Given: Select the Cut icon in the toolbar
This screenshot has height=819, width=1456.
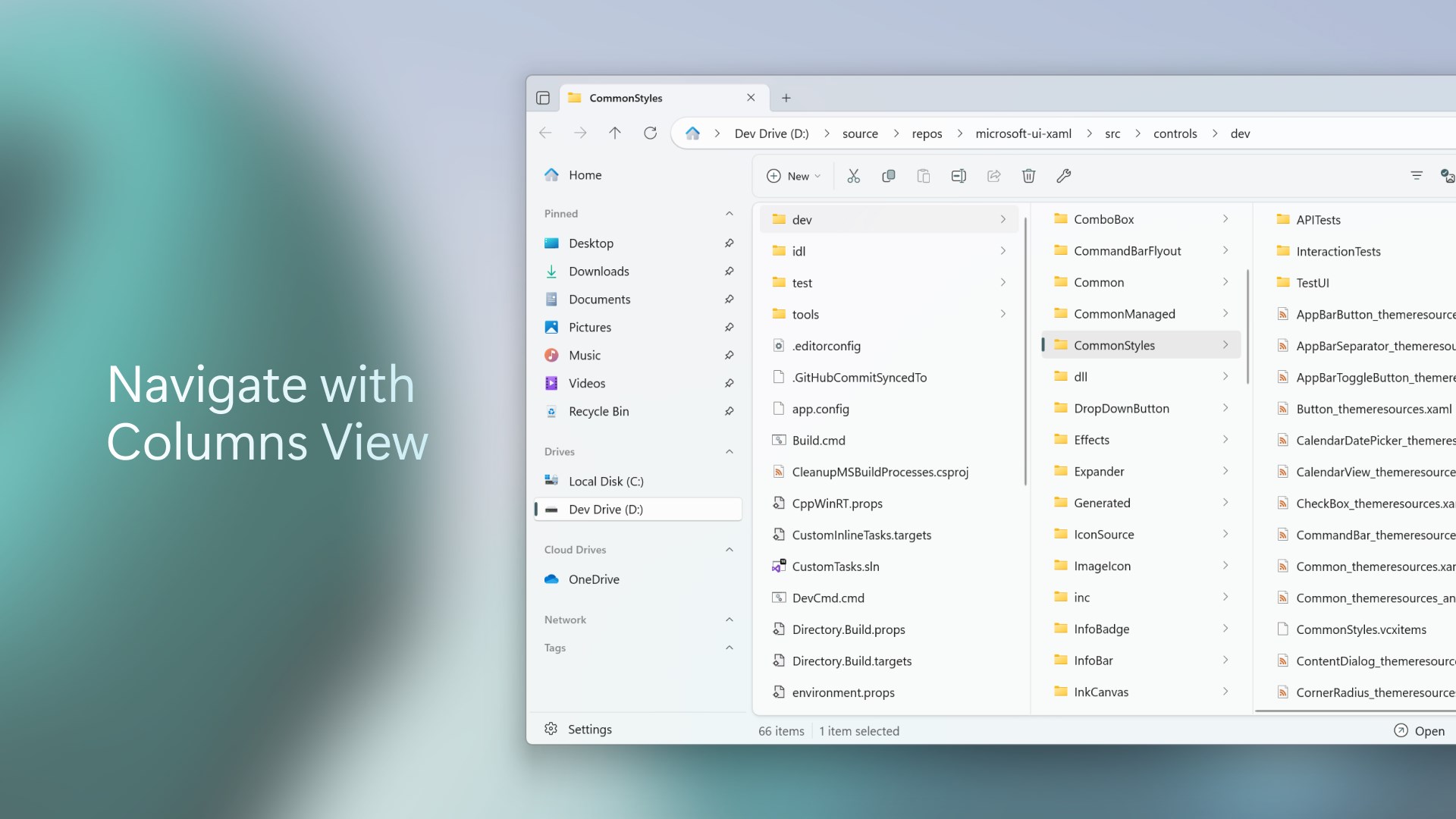Looking at the screenshot, I should click(x=853, y=175).
